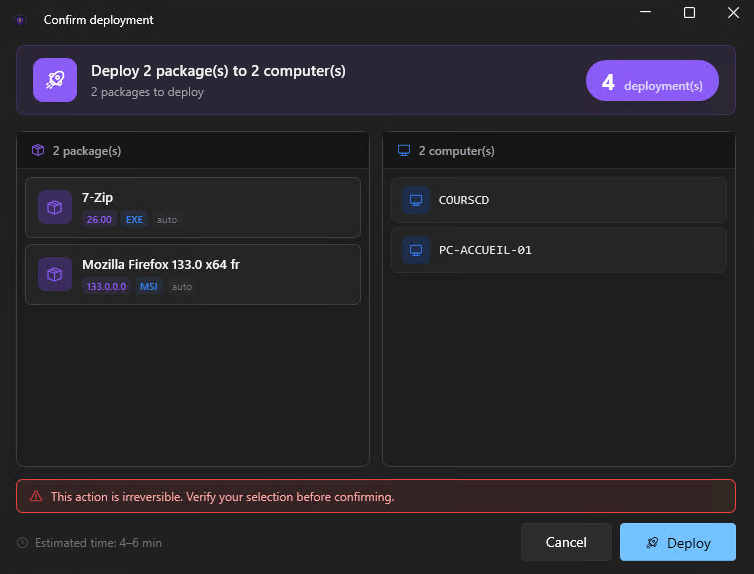This screenshot has width=754, height=574.
Task: Click the rocket icon in the header banner
Action: tap(55, 80)
